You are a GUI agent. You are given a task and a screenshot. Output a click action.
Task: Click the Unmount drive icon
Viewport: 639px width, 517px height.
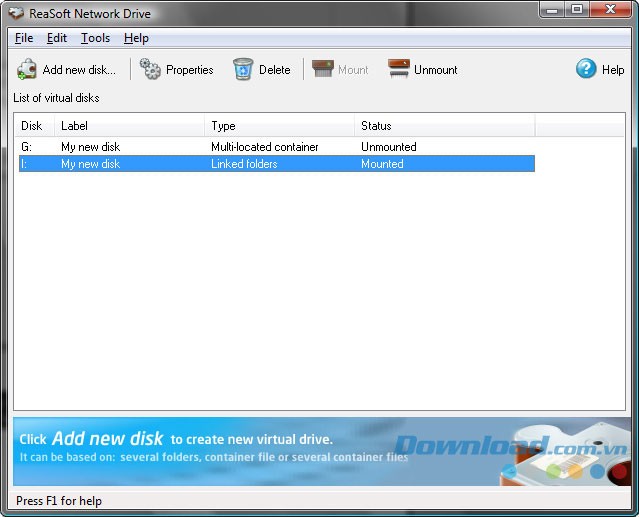point(399,68)
